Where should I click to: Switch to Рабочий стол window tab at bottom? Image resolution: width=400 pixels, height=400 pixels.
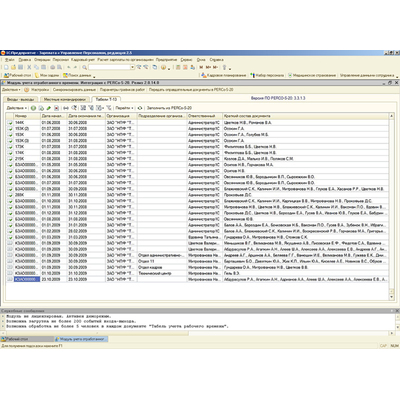coord(27,339)
